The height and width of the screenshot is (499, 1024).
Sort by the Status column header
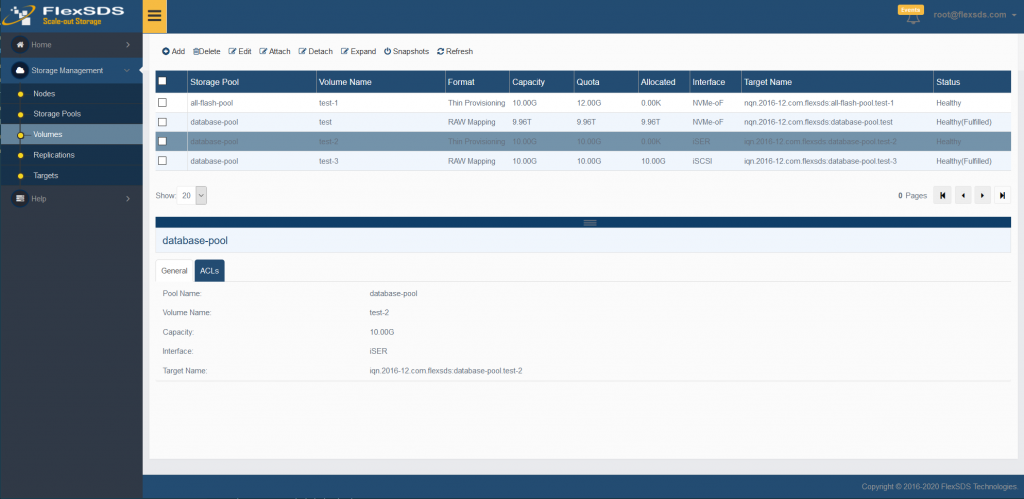pyautogui.click(x=972, y=82)
